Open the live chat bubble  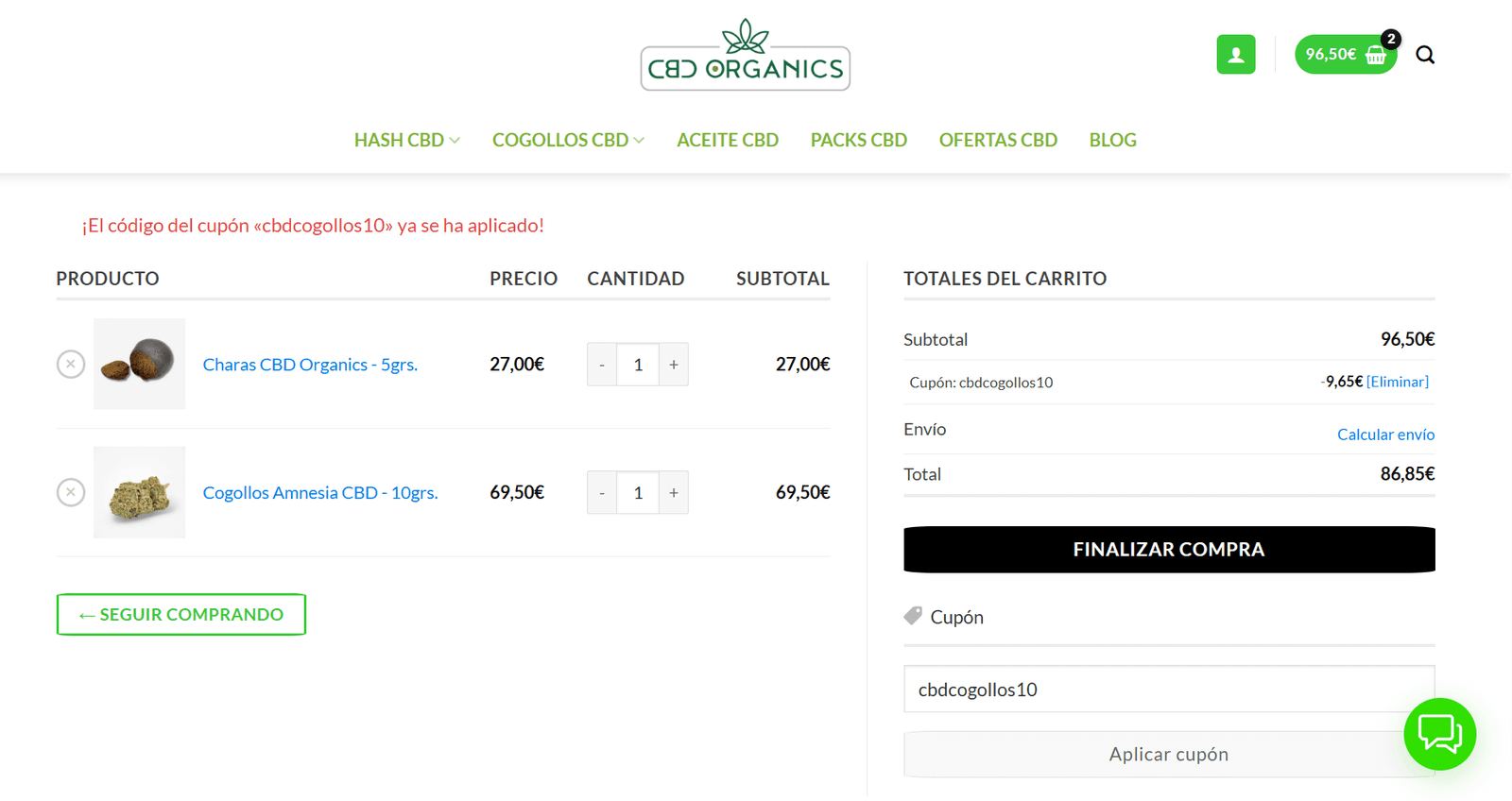(1439, 734)
